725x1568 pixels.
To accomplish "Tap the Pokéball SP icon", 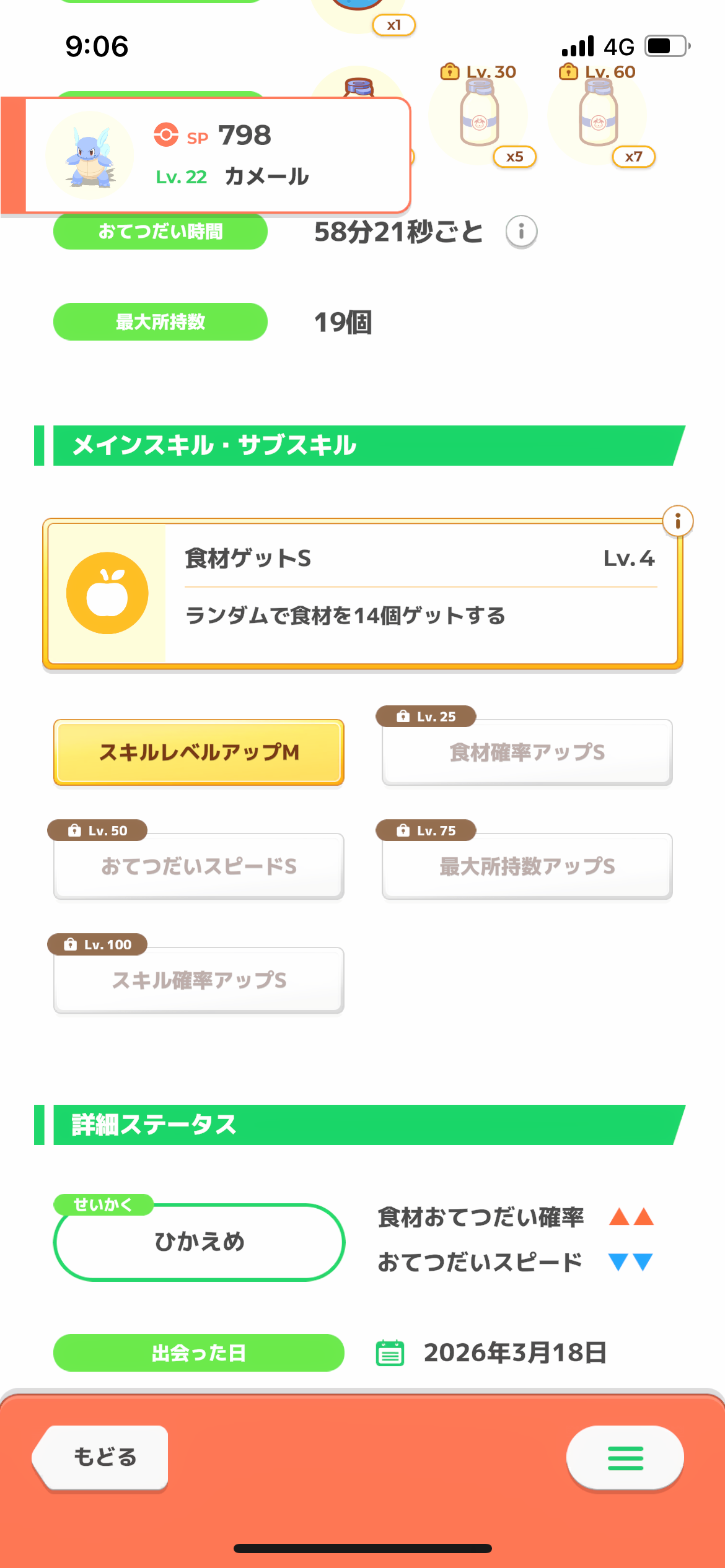I will tap(166, 134).
